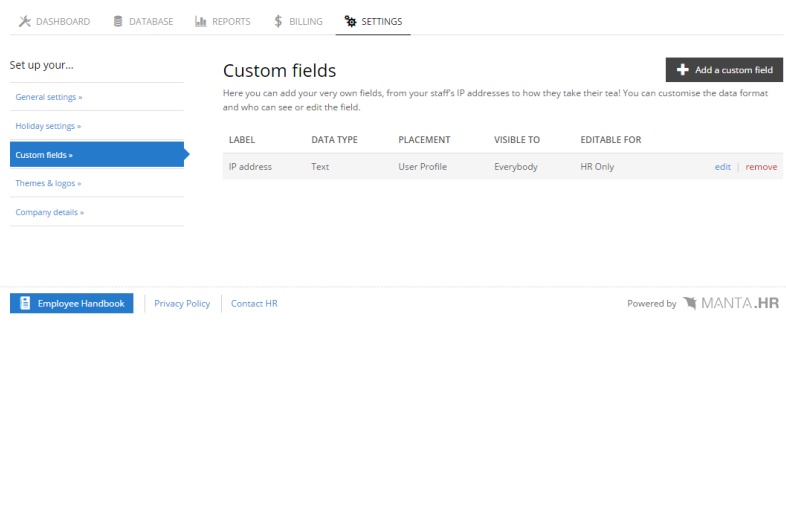This screenshot has width=786, height=523.
Task: Click the dollar sign Billing icon
Action: [278, 21]
